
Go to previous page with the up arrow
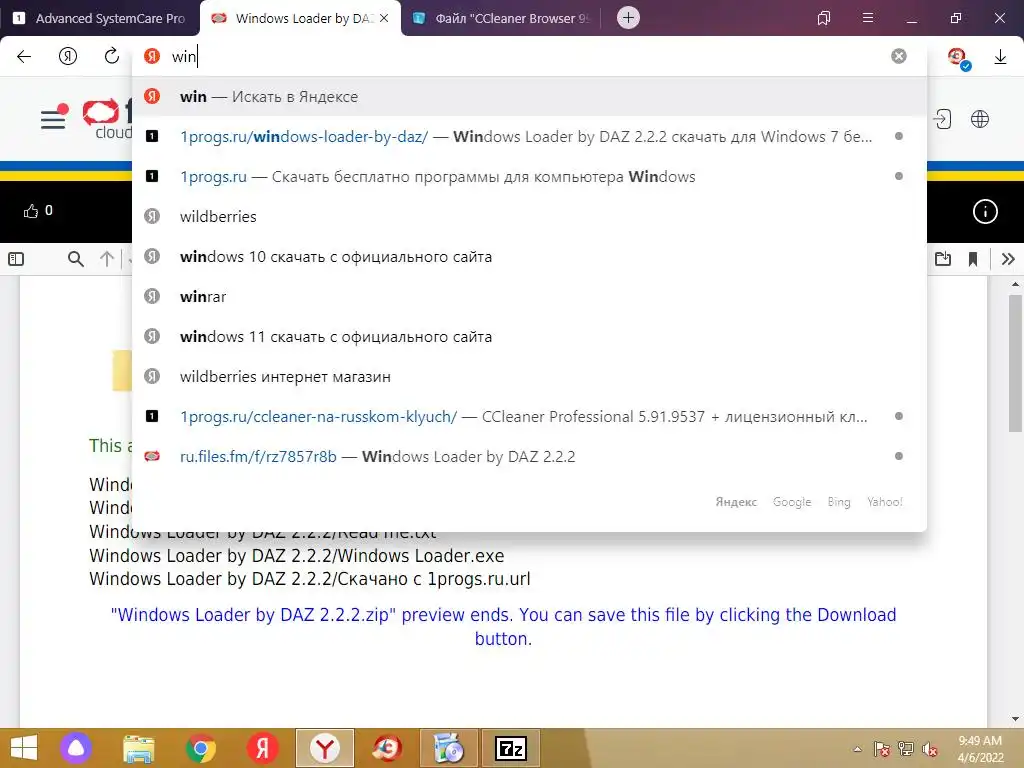[x=107, y=259]
